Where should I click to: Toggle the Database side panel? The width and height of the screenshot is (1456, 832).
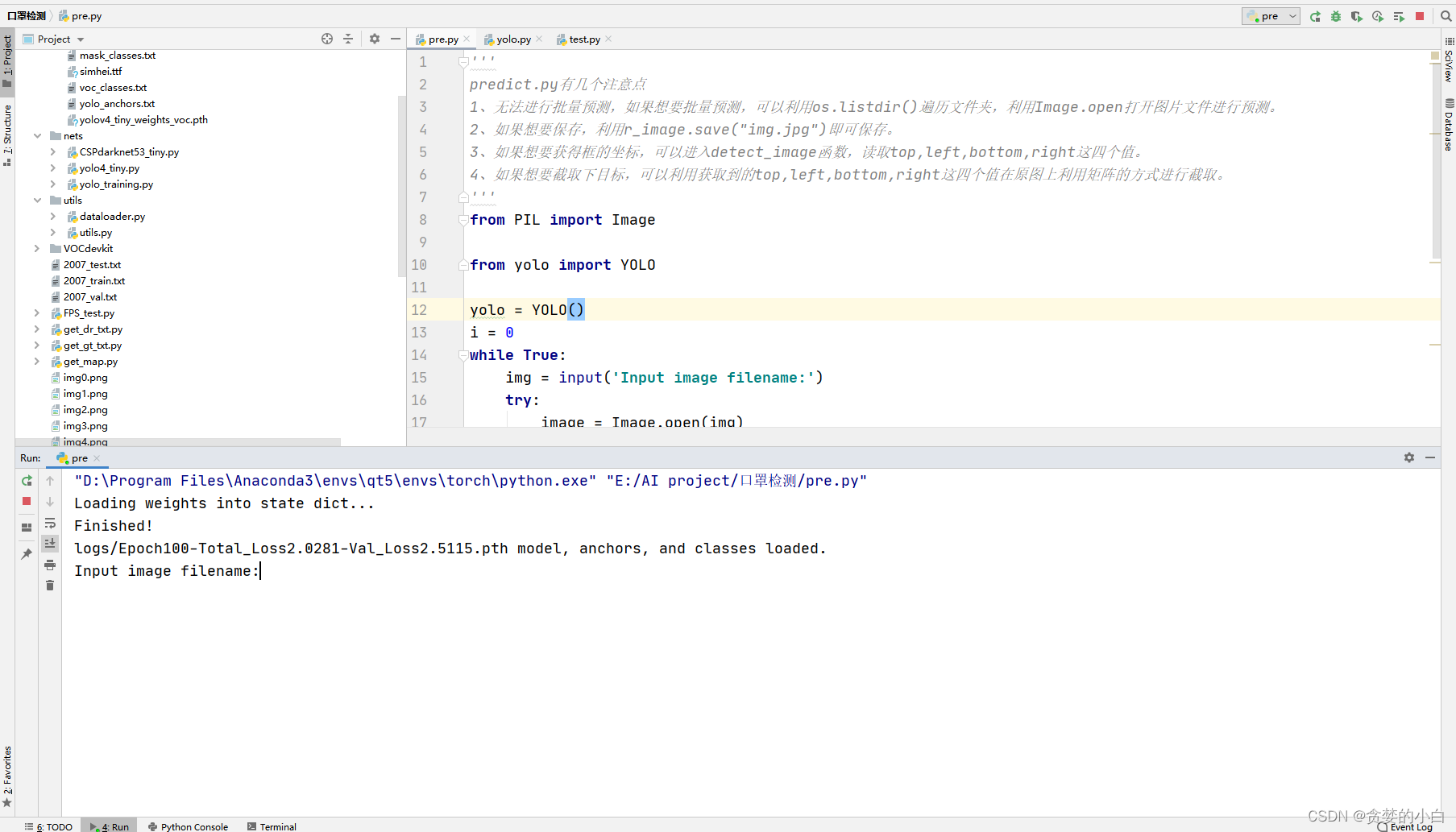tap(1449, 125)
